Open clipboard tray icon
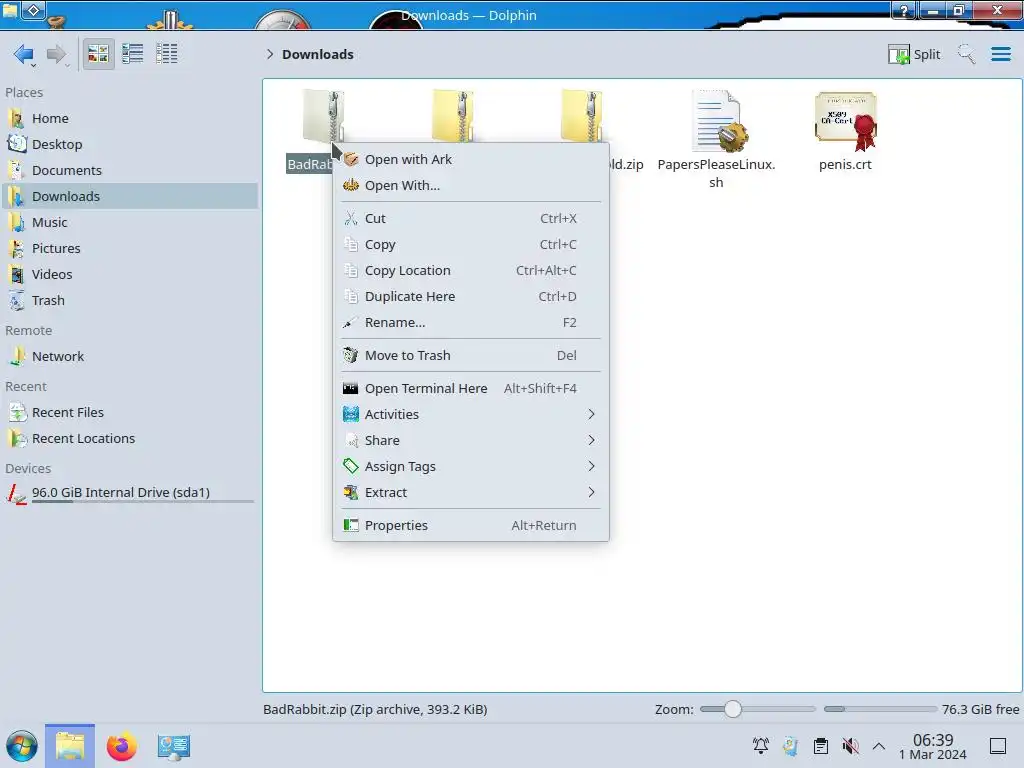 coord(821,746)
